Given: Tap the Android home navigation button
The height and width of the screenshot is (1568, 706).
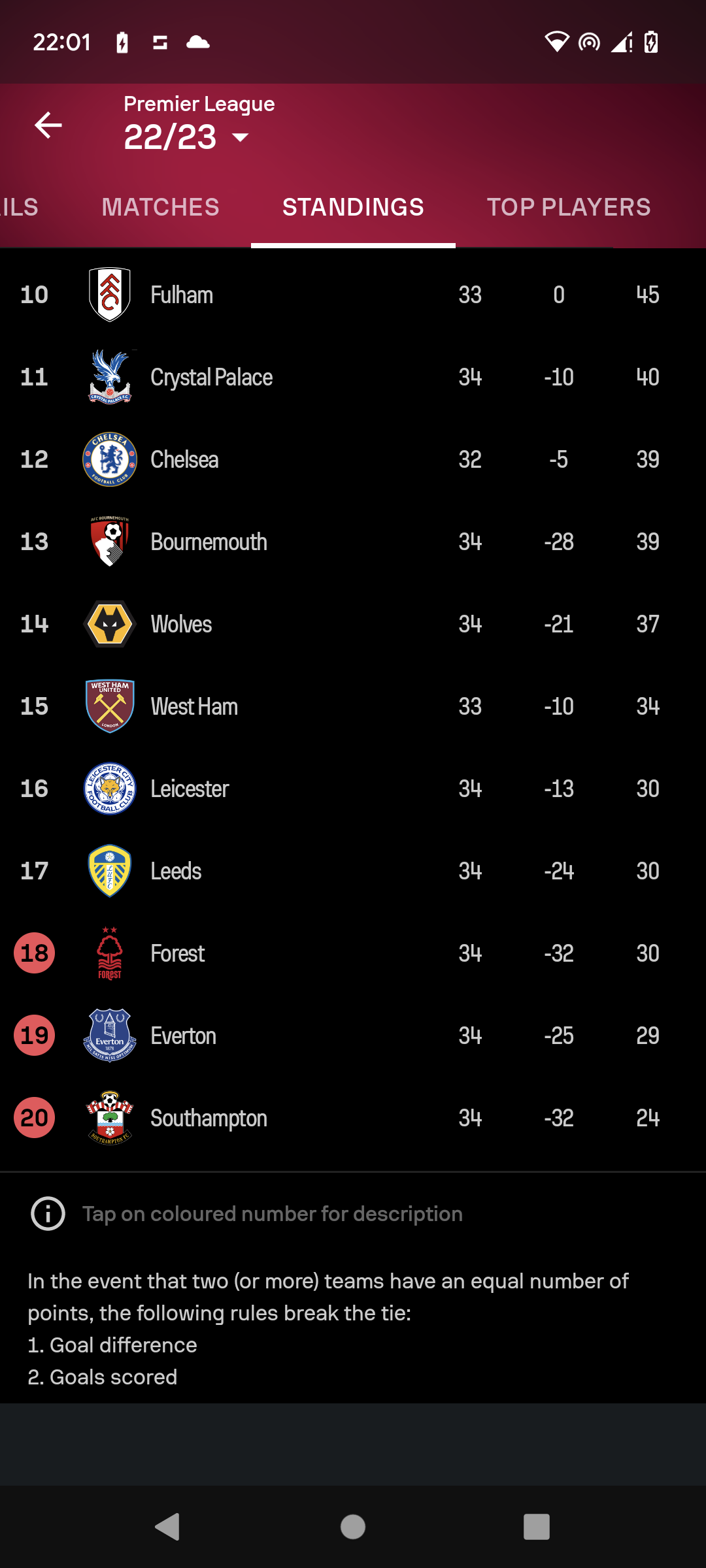Looking at the screenshot, I should coord(353,1527).
